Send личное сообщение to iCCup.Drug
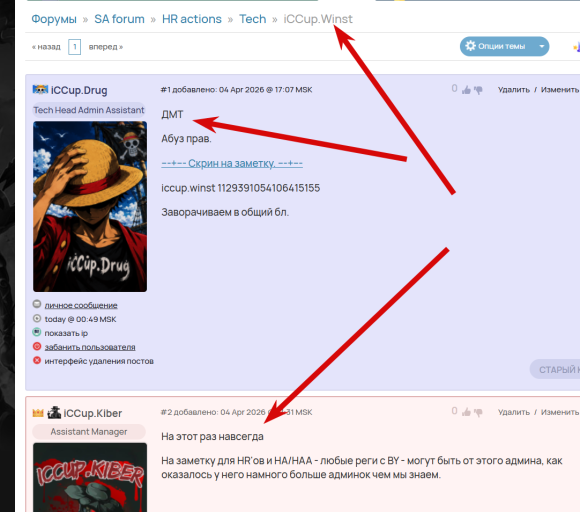Screen dimensions: 580x512 coord(81,305)
